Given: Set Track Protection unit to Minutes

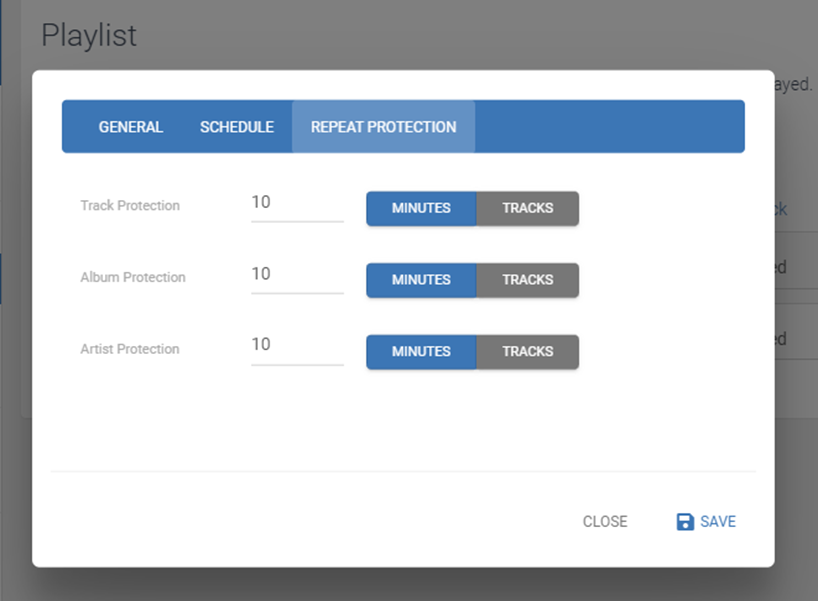Looking at the screenshot, I should click(421, 209).
